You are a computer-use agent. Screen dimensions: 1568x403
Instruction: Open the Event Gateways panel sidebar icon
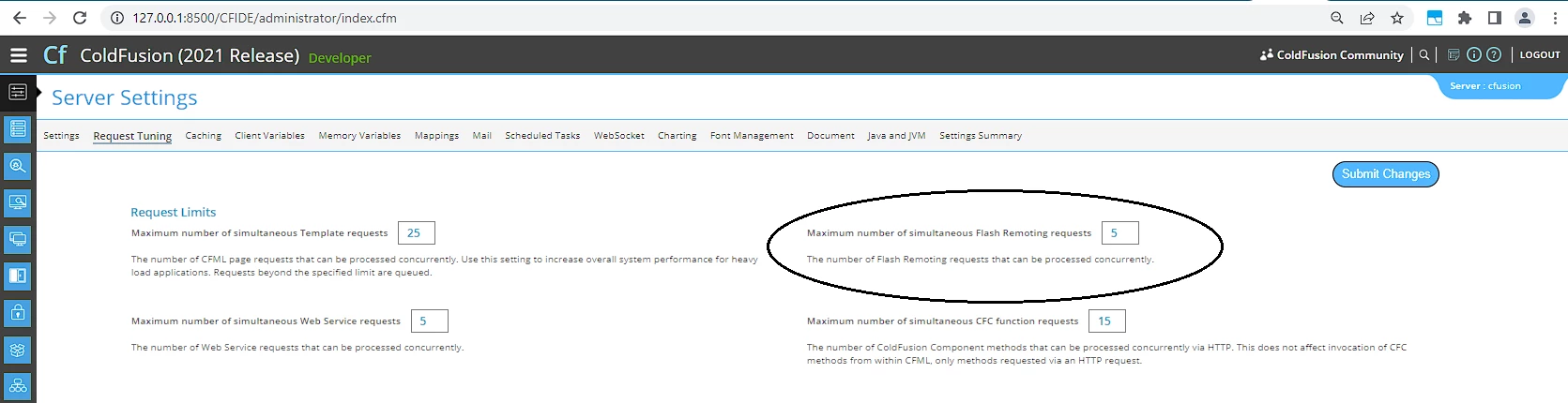point(18,276)
